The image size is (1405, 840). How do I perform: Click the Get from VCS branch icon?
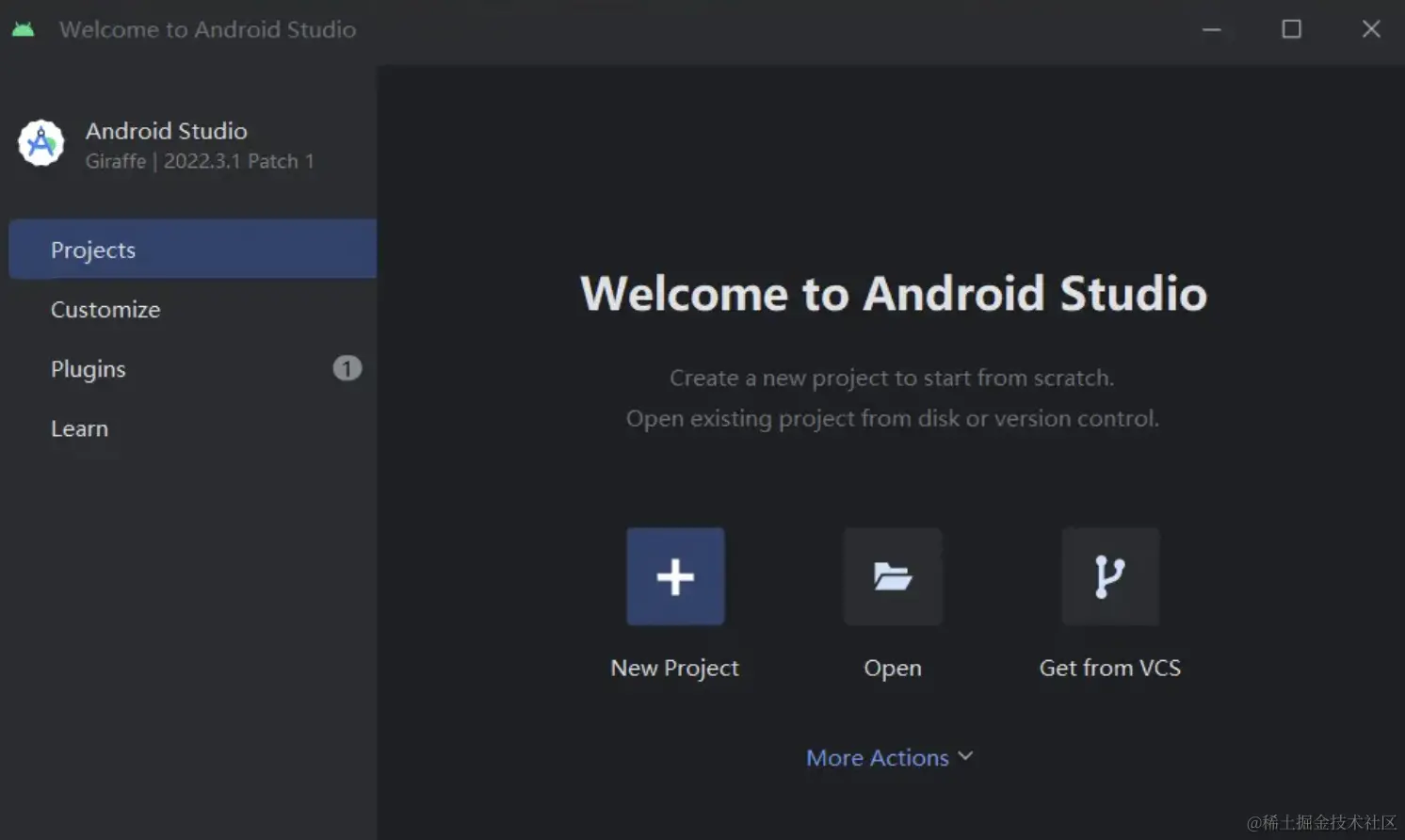coord(1110,576)
